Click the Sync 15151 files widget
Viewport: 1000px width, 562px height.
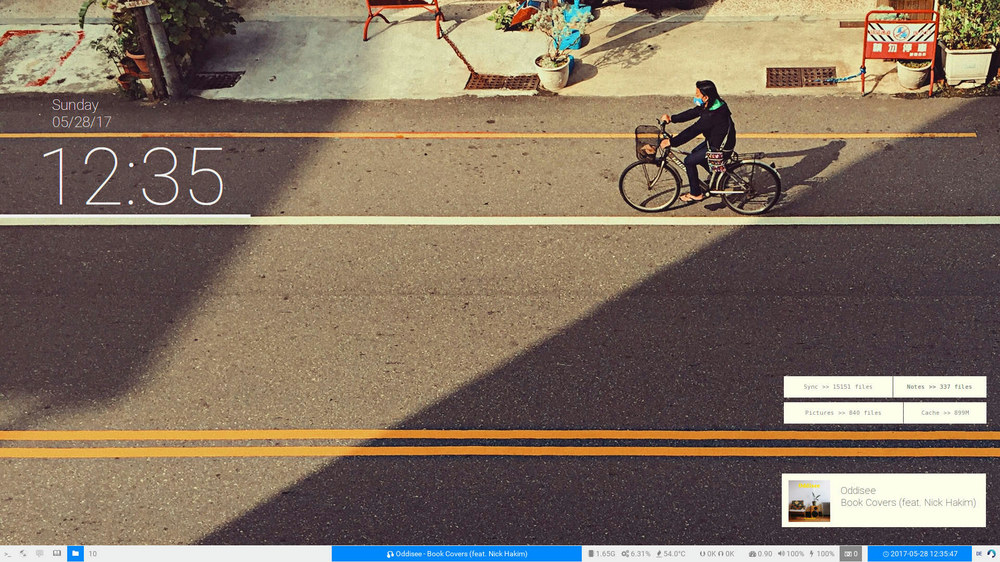point(838,387)
